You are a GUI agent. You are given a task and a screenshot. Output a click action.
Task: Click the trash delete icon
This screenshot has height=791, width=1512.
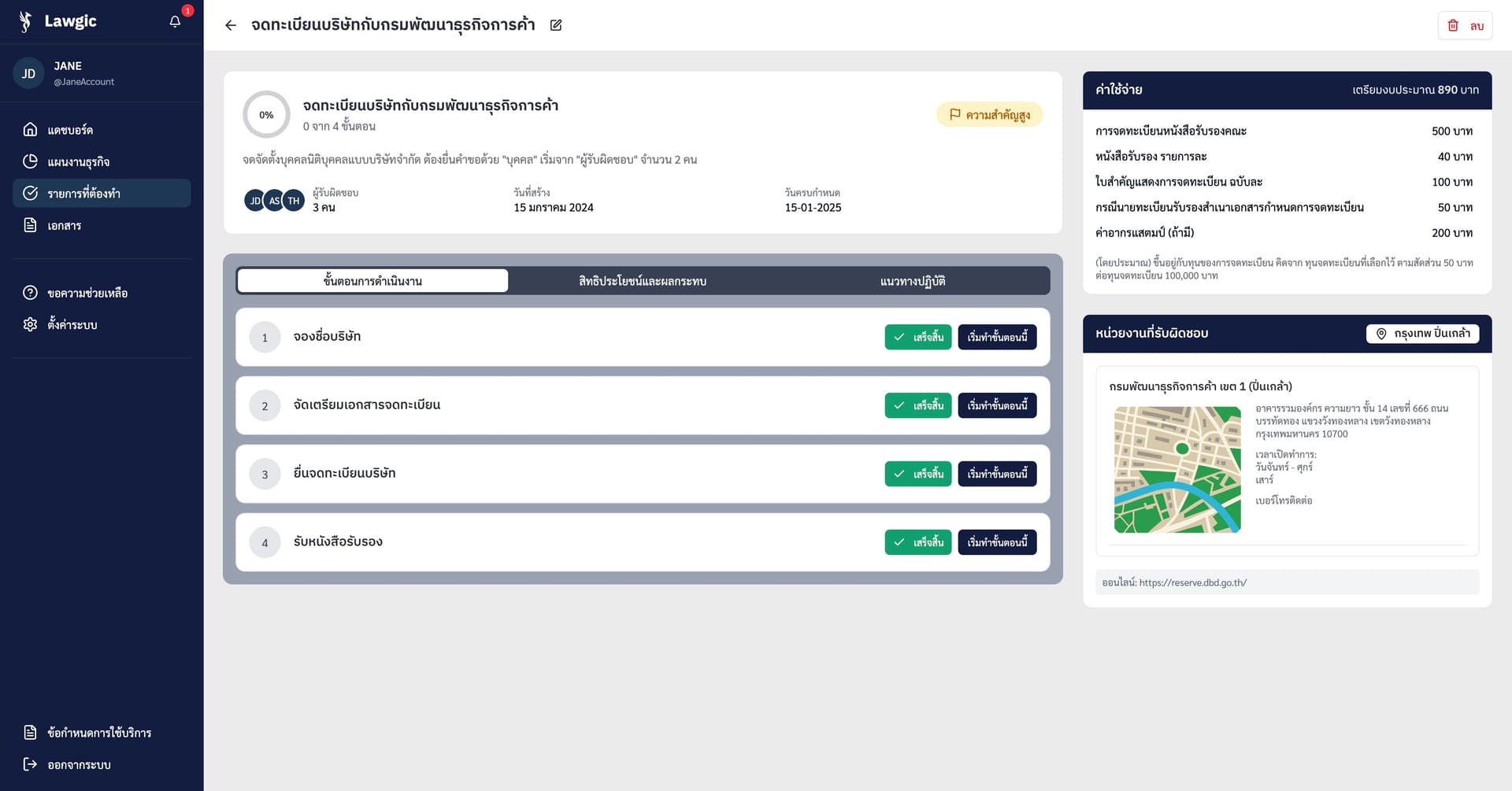[1453, 26]
